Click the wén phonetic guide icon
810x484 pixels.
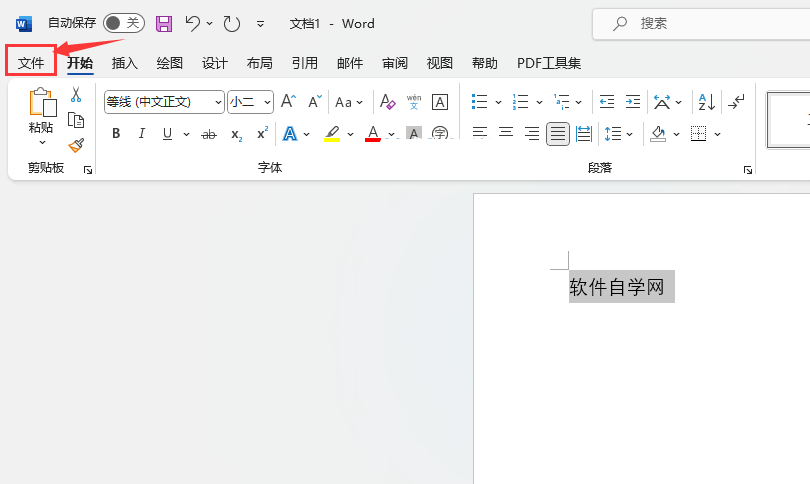point(414,102)
